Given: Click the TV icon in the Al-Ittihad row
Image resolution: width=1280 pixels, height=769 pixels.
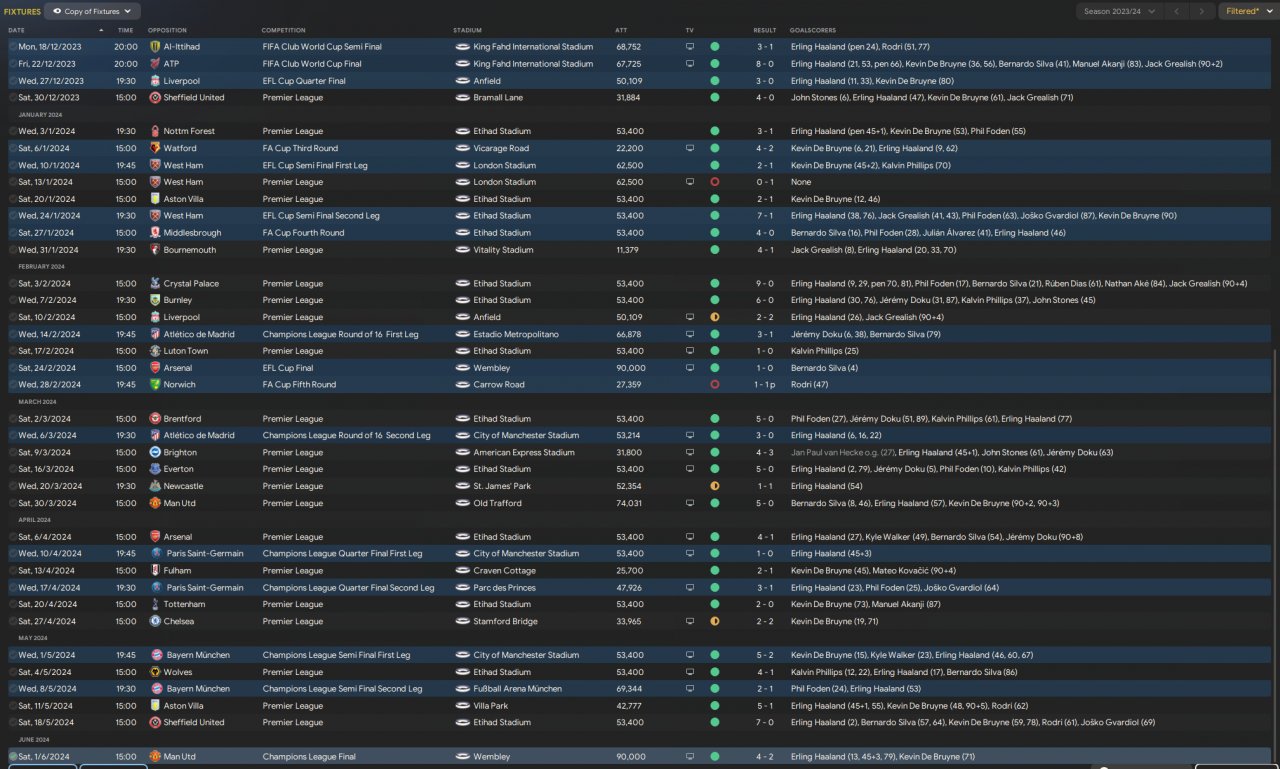Looking at the screenshot, I should tap(690, 47).
